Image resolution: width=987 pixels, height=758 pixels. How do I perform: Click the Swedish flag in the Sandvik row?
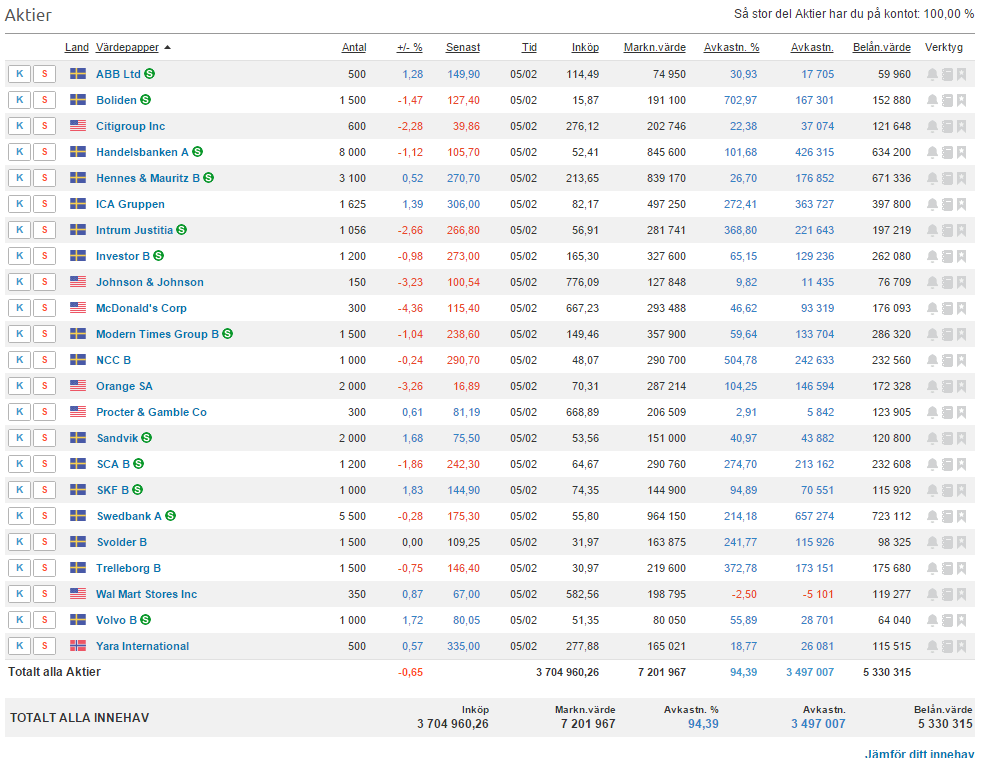[x=78, y=438]
